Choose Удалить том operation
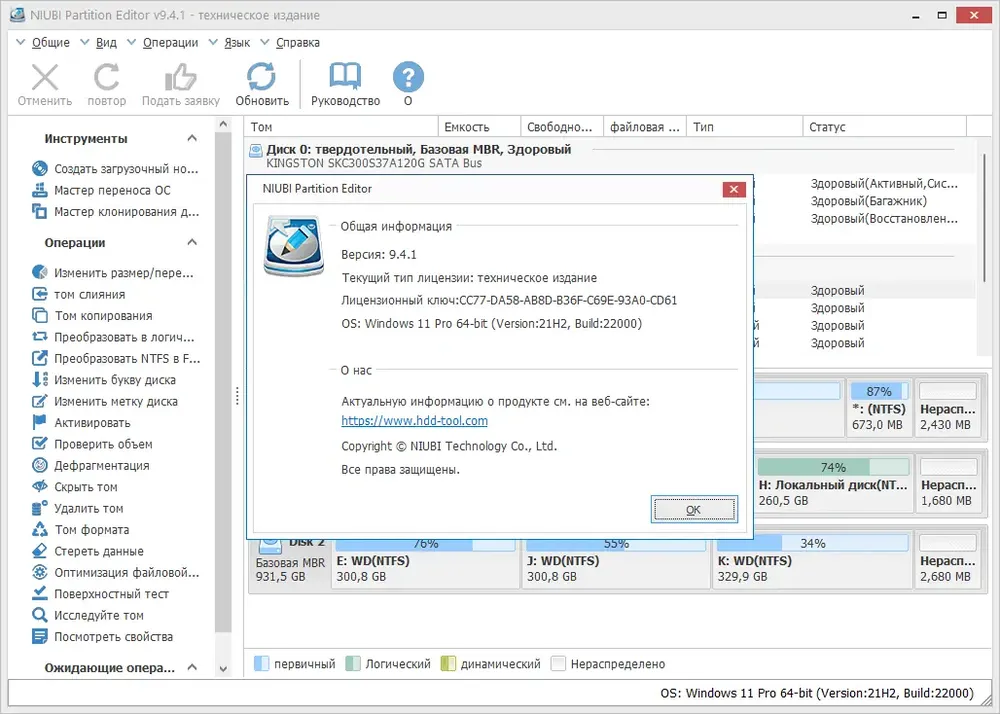 coord(77,509)
